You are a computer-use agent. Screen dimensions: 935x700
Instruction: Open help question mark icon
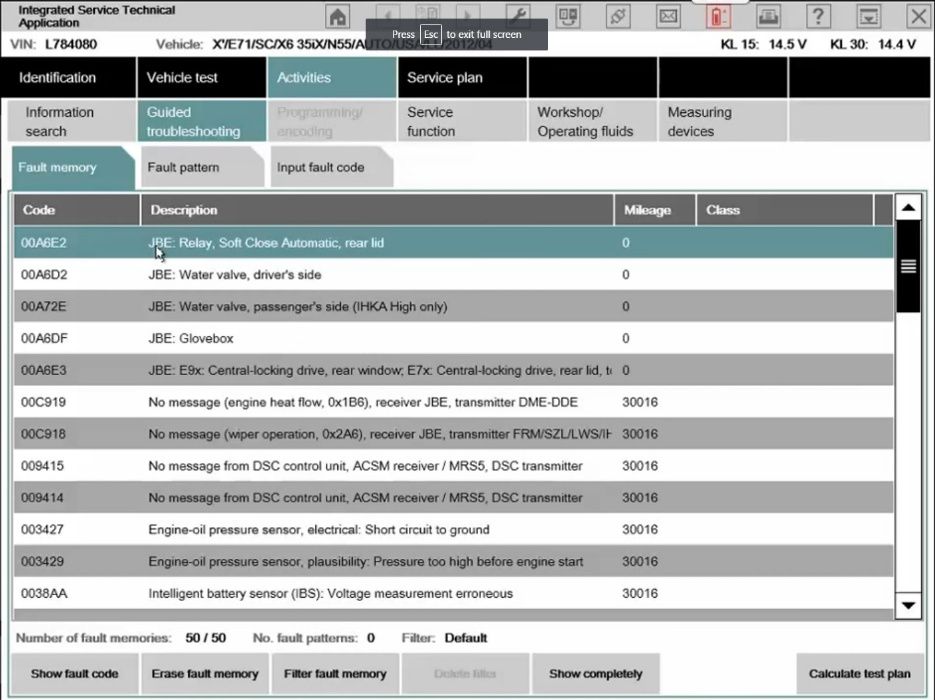(x=819, y=16)
